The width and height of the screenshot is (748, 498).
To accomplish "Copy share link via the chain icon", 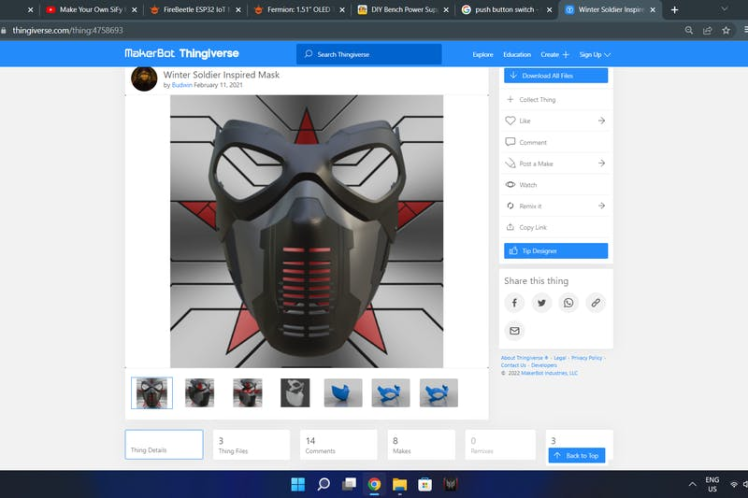I will tap(595, 303).
